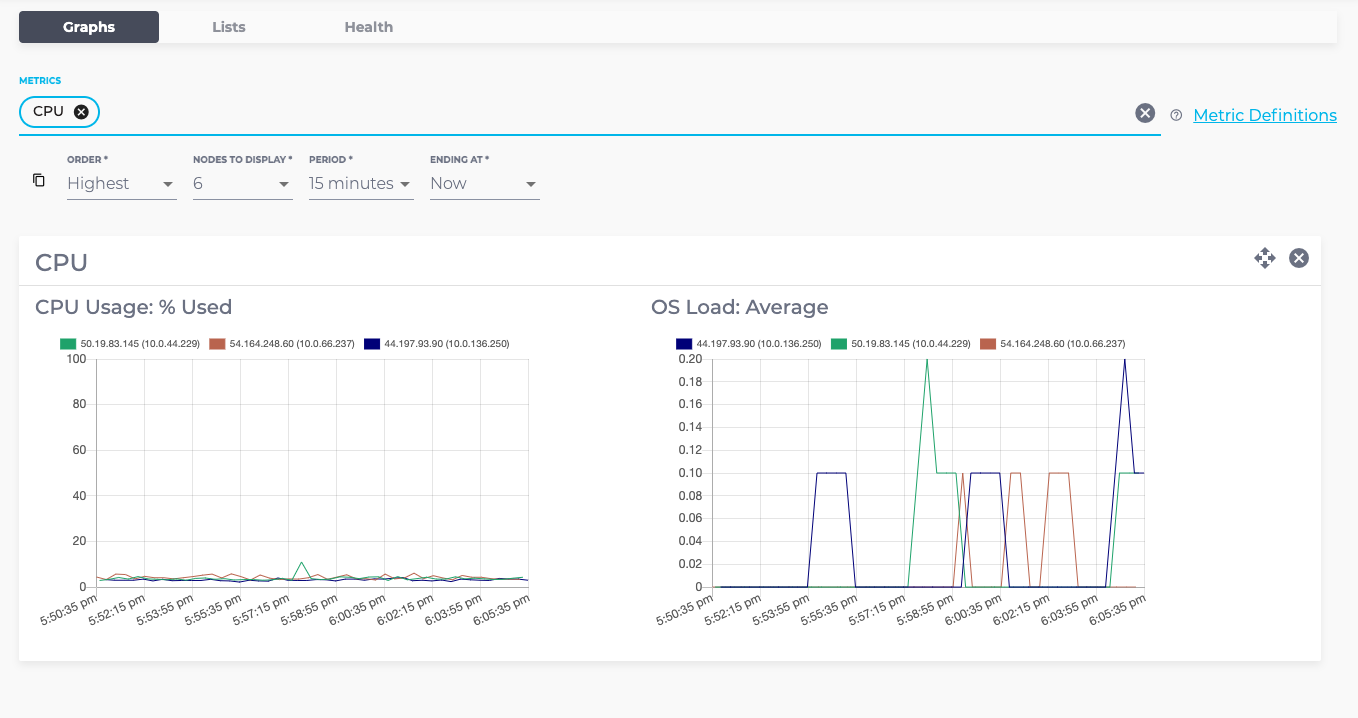The image size is (1358, 718).
Task: Remove the CPU metric chip
Action: click(80, 112)
